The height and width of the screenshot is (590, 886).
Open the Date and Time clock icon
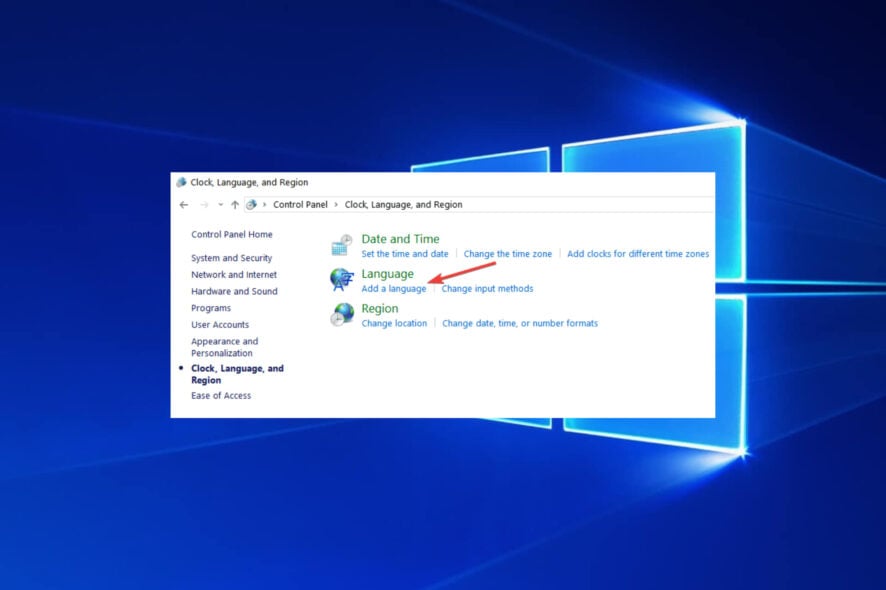point(342,245)
